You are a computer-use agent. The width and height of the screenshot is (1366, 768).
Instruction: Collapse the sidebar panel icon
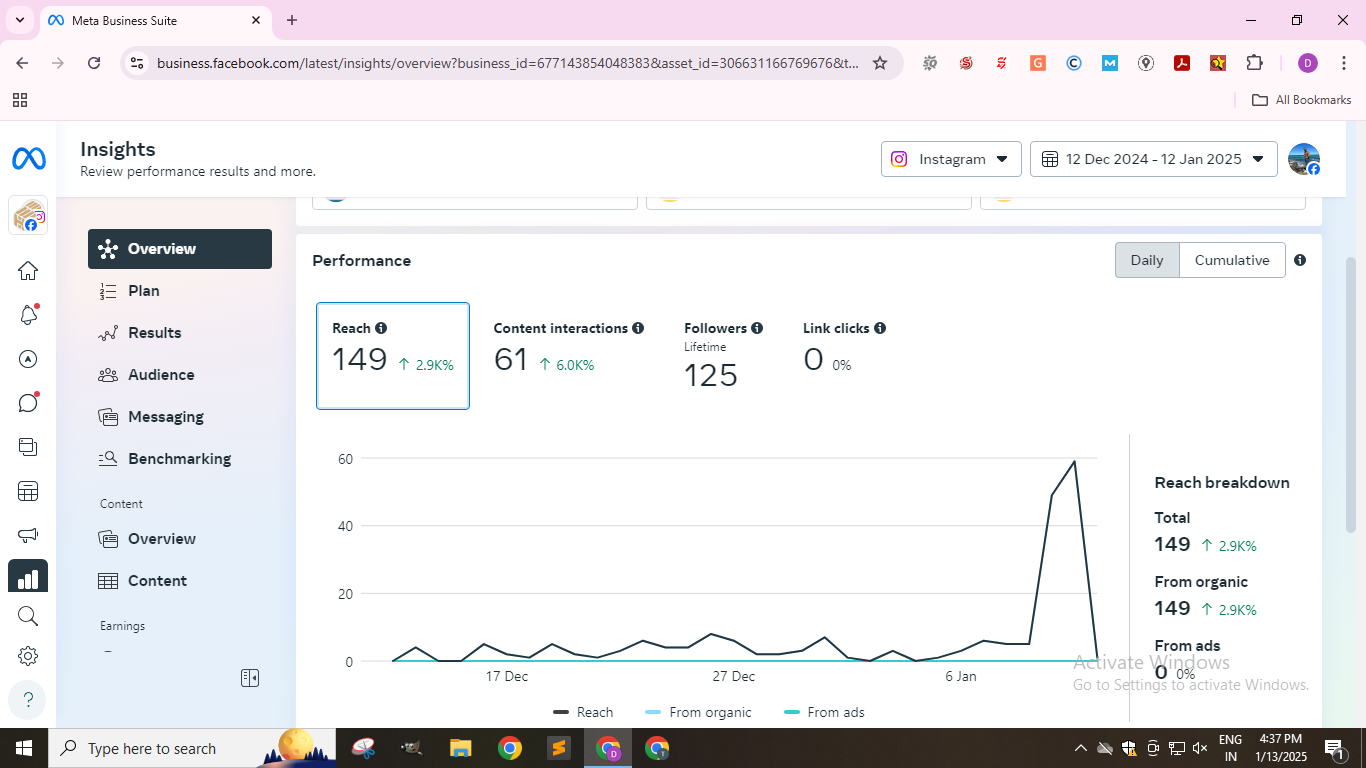250,678
